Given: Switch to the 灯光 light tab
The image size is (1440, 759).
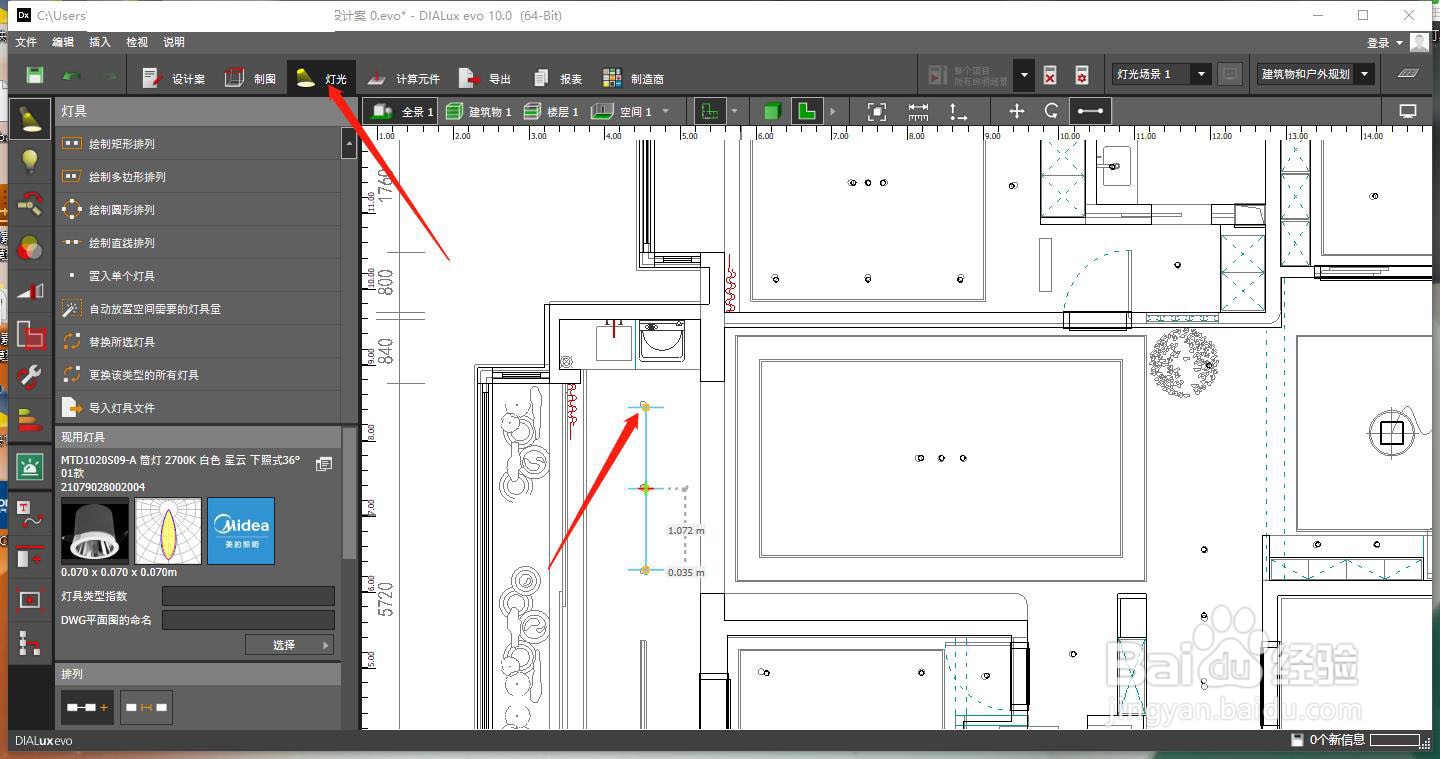Looking at the screenshot, I should 321,78.
